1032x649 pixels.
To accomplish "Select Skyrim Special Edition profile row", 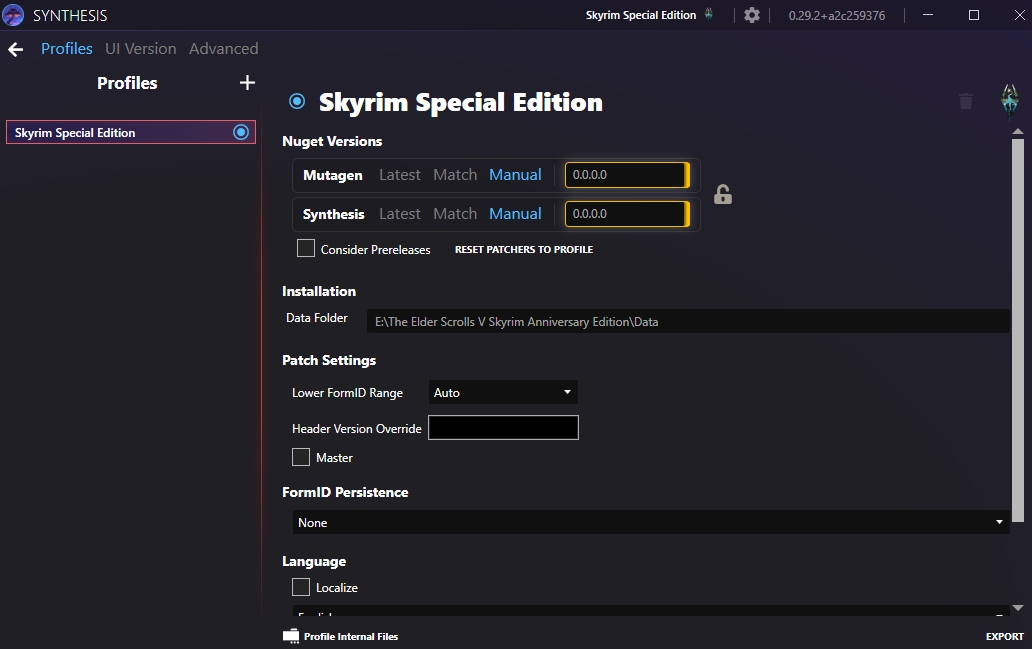I will (131, 132).
